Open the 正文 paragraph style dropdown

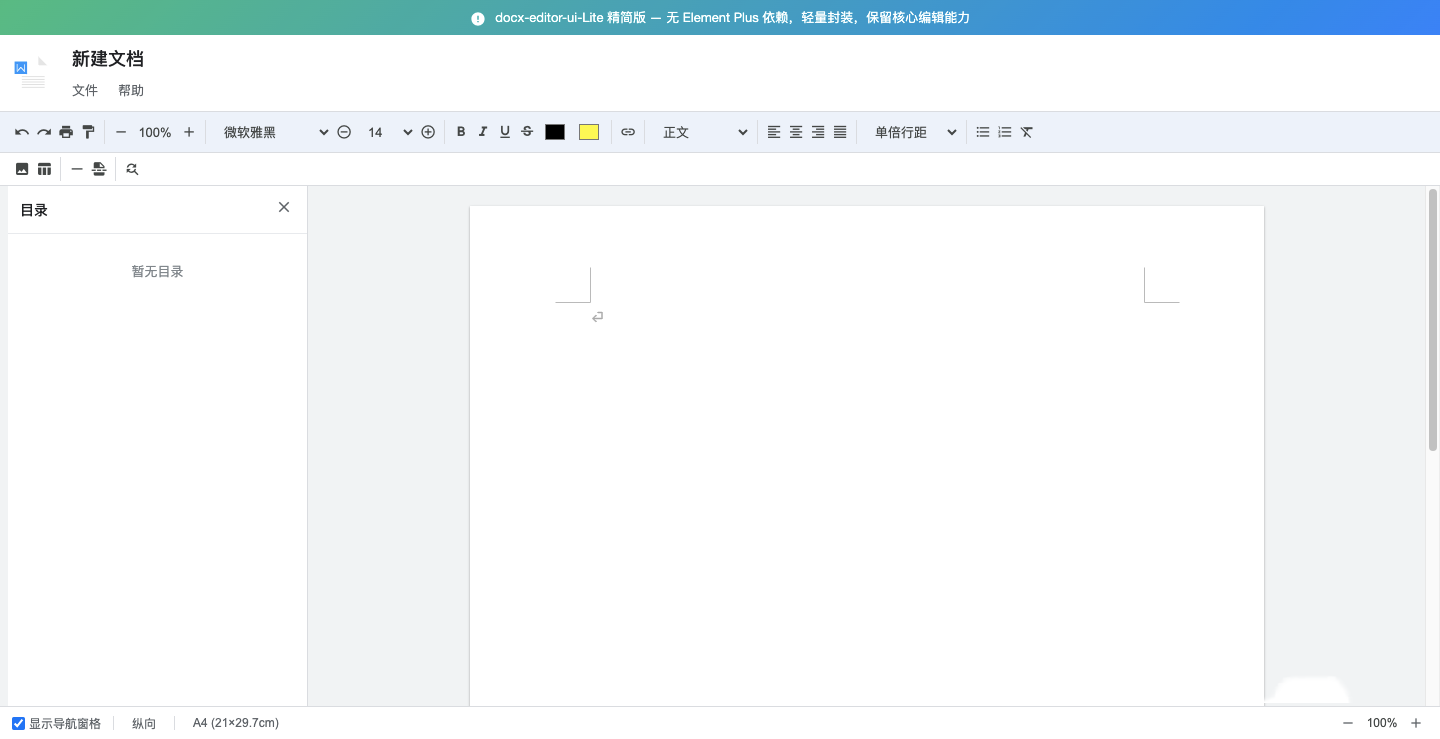tap(704, 132)
